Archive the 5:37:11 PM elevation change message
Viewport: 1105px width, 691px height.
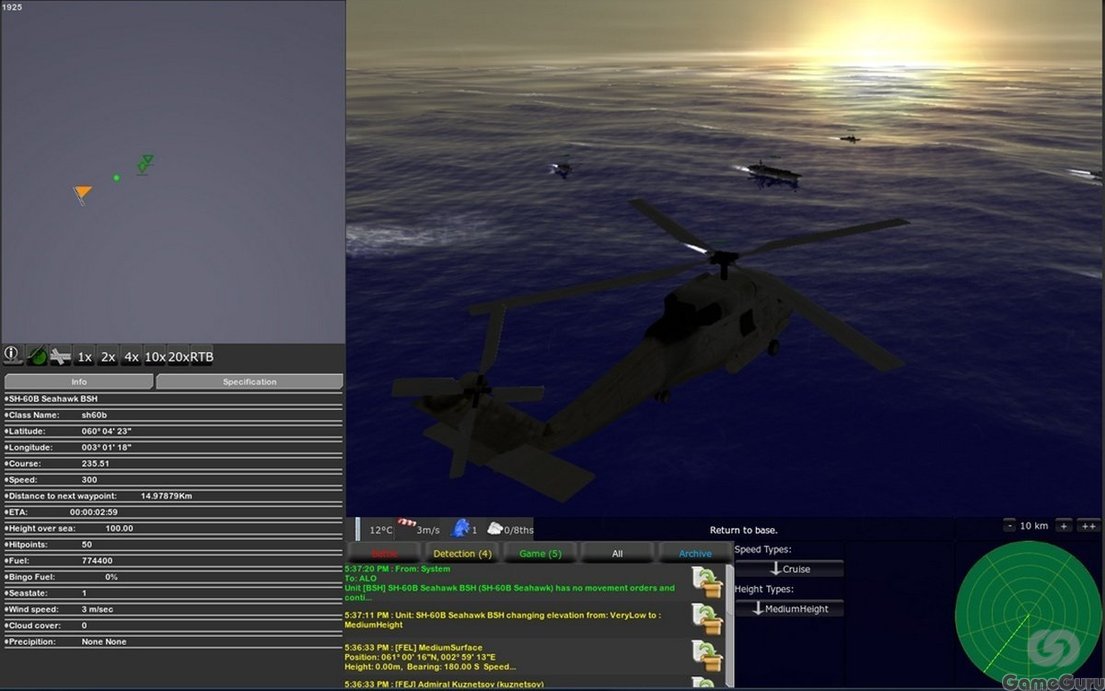[707, 618]
